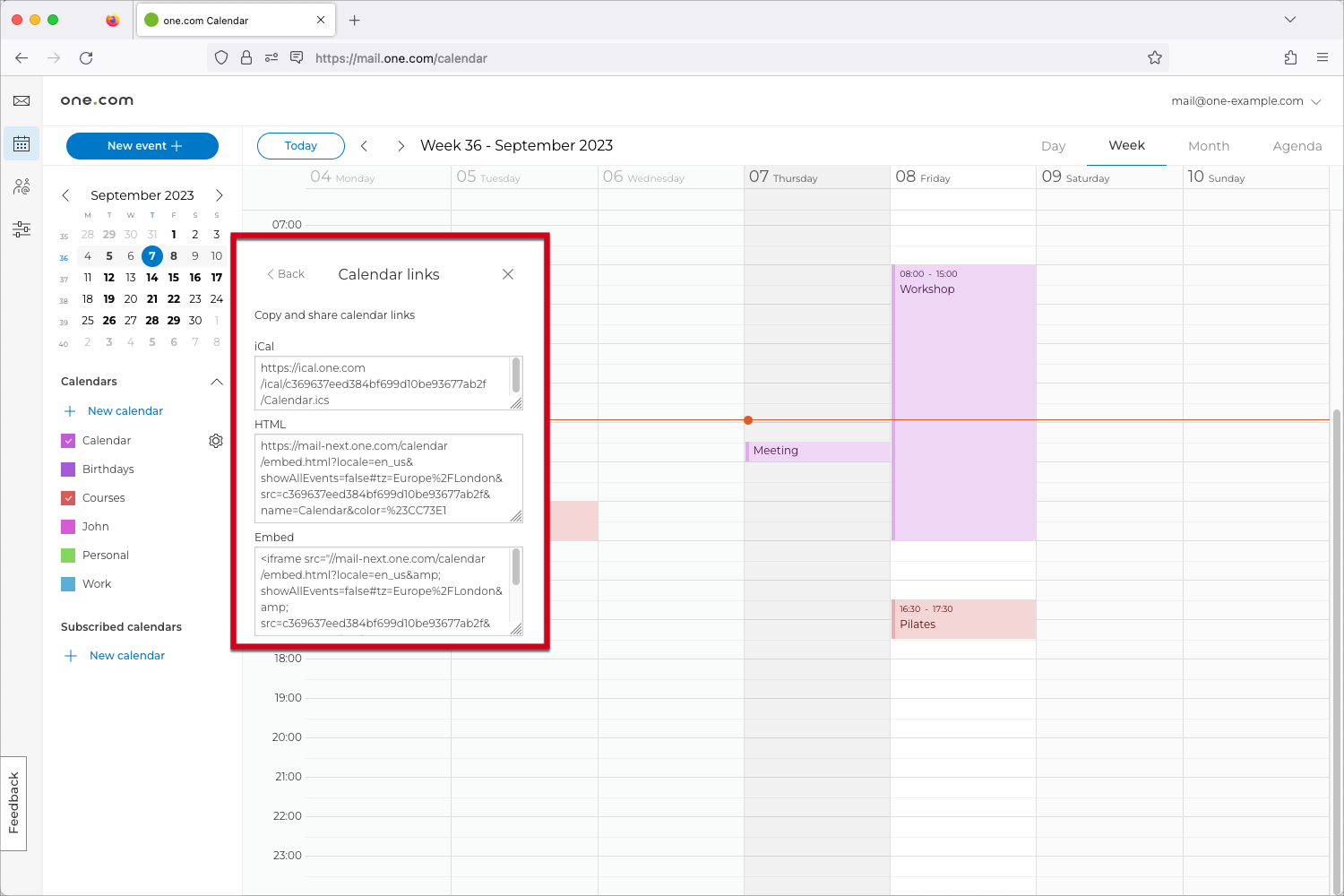Click Back in Calendar links popup

(x=286, y=274)
